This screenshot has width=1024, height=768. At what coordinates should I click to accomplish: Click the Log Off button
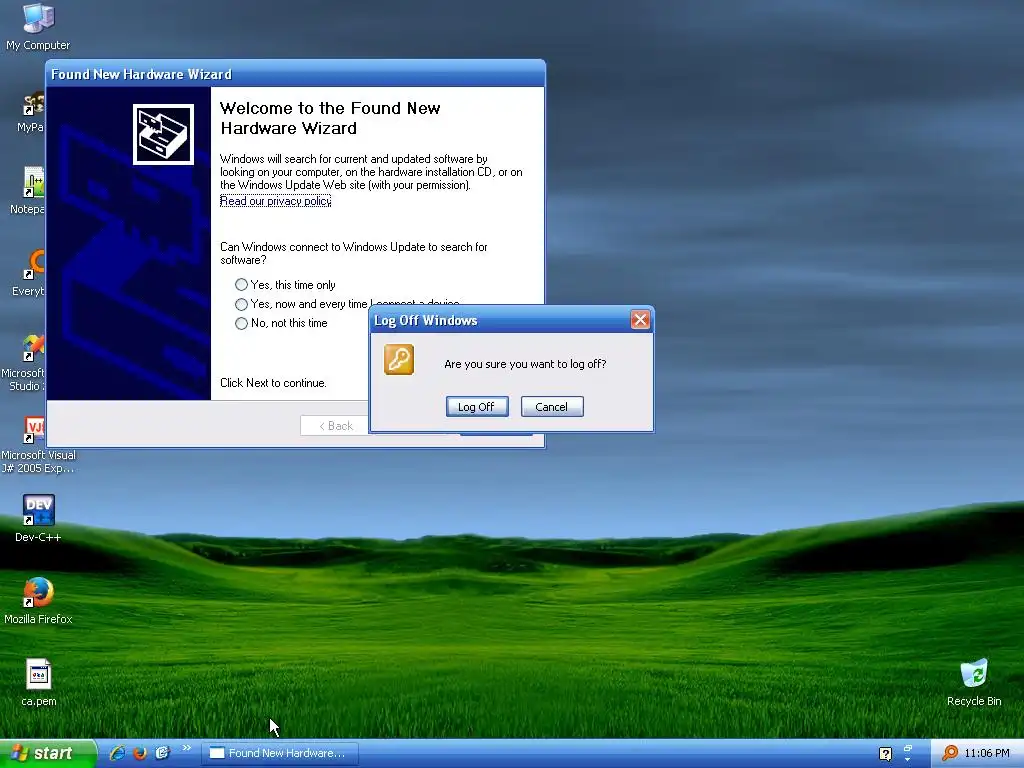tap(477, 406)
